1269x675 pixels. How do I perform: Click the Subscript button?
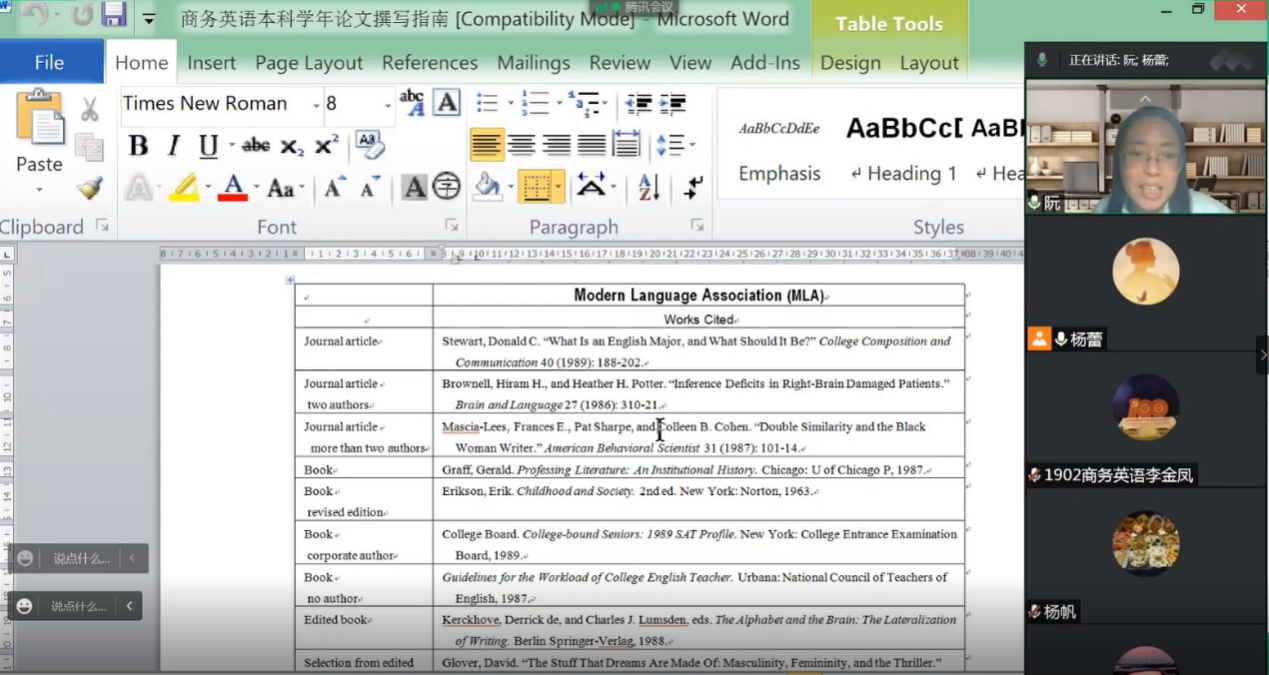291,146
